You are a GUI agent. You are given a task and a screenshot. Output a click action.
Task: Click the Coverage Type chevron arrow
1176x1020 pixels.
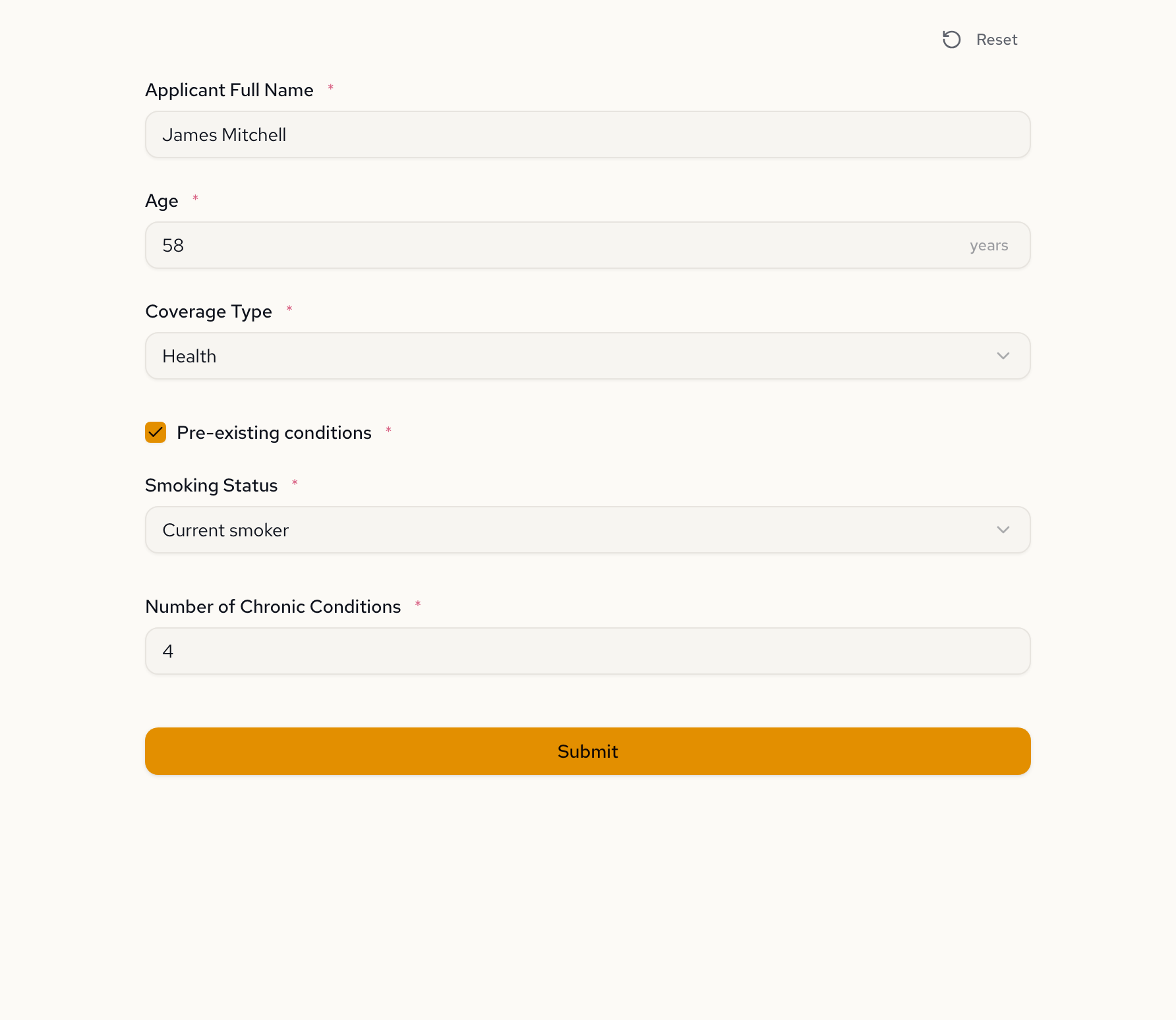point(1003,356)
